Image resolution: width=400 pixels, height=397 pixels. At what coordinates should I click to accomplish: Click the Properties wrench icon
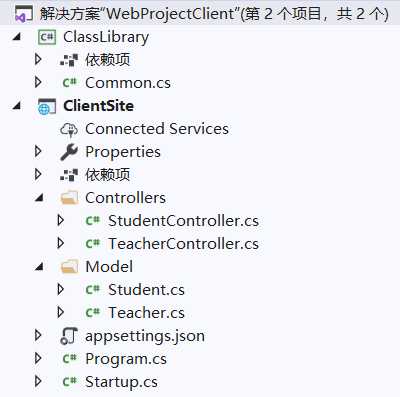coord(69,152)
